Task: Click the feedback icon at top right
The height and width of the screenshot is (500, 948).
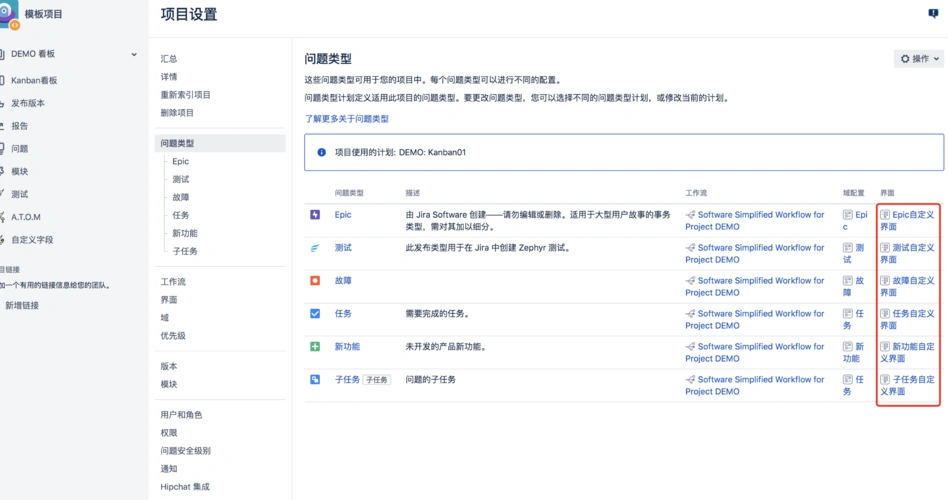Action: 933,13
